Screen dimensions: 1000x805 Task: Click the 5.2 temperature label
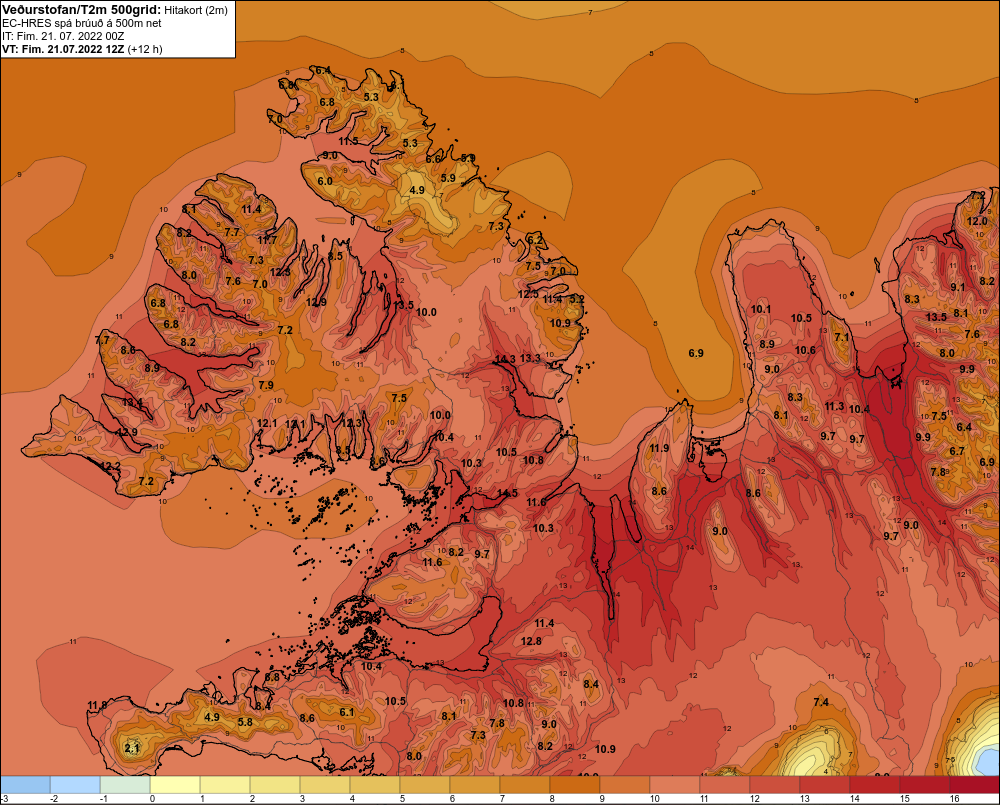[577, 299]
